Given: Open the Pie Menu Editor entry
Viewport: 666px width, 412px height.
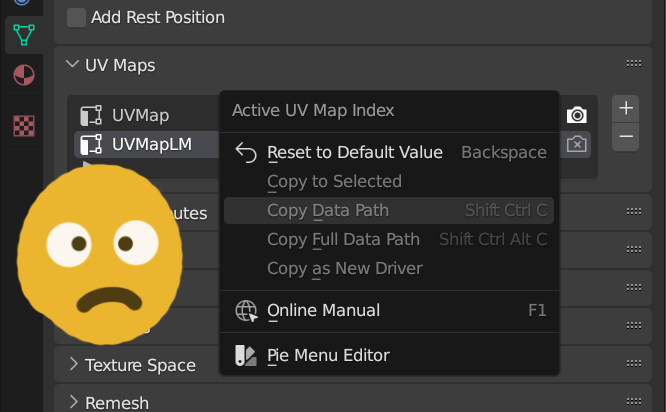Looking at the screenshot, I should (389, 356).
